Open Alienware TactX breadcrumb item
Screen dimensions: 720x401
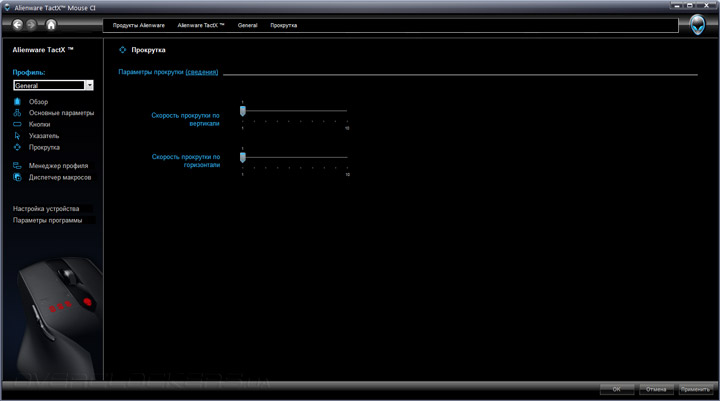pos(201,25)
